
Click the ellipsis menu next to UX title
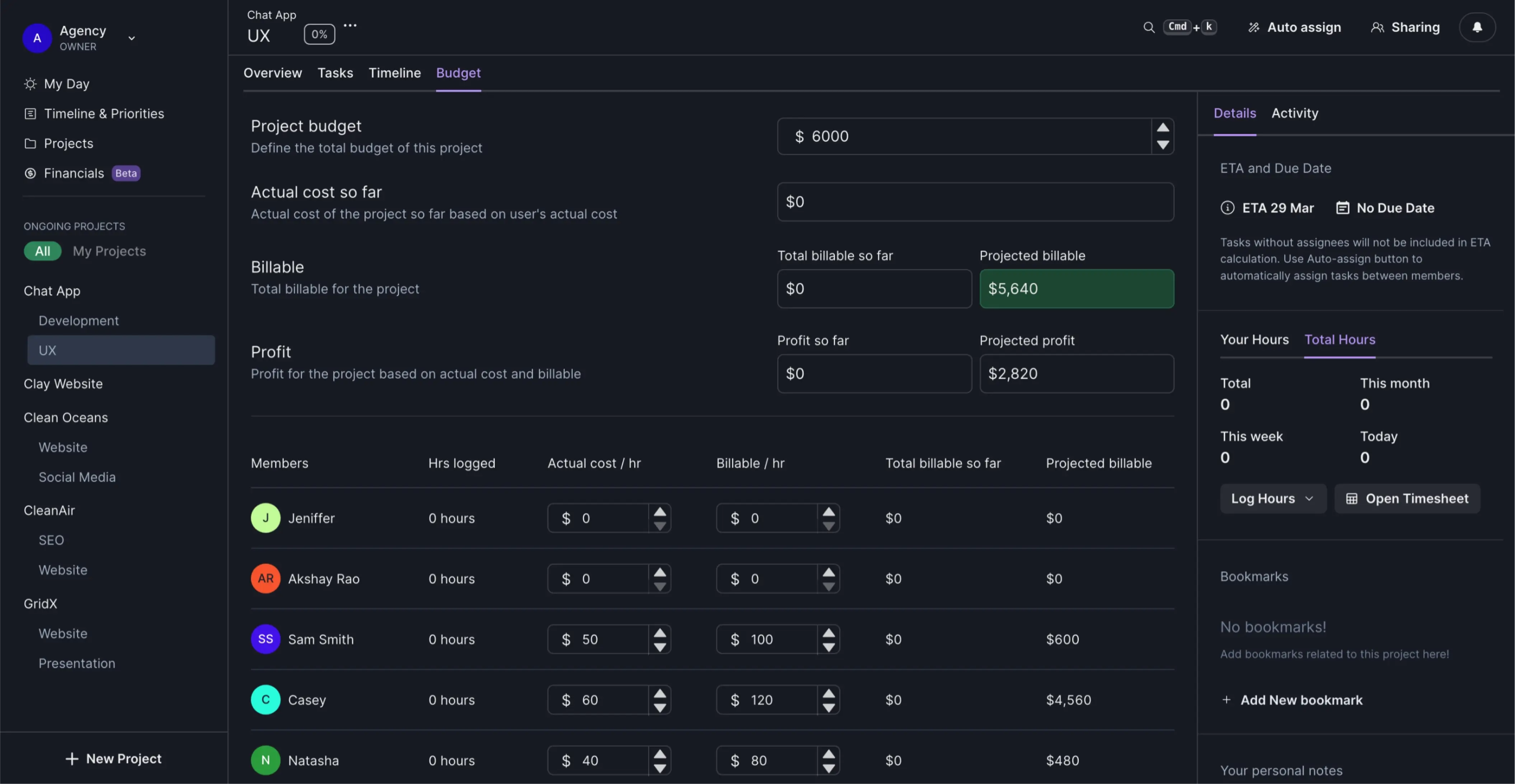point(350,25)
